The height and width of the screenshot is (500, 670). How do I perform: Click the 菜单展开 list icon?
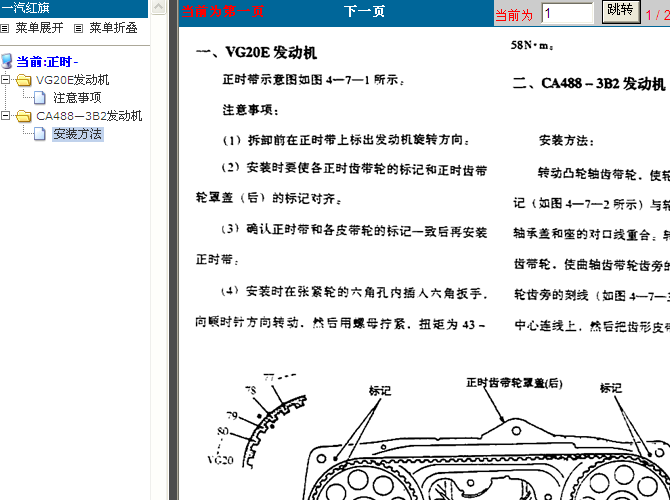[x=4, y=29]
